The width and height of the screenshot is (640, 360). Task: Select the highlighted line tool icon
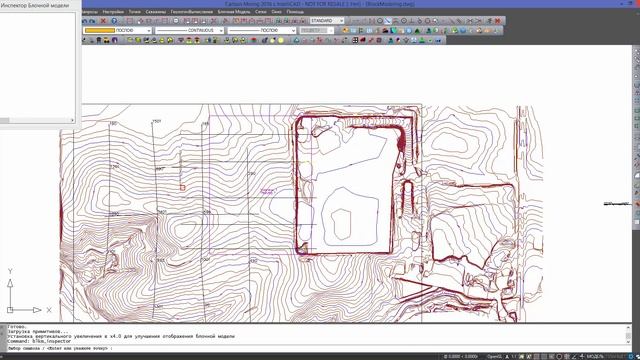click(388, 21)
